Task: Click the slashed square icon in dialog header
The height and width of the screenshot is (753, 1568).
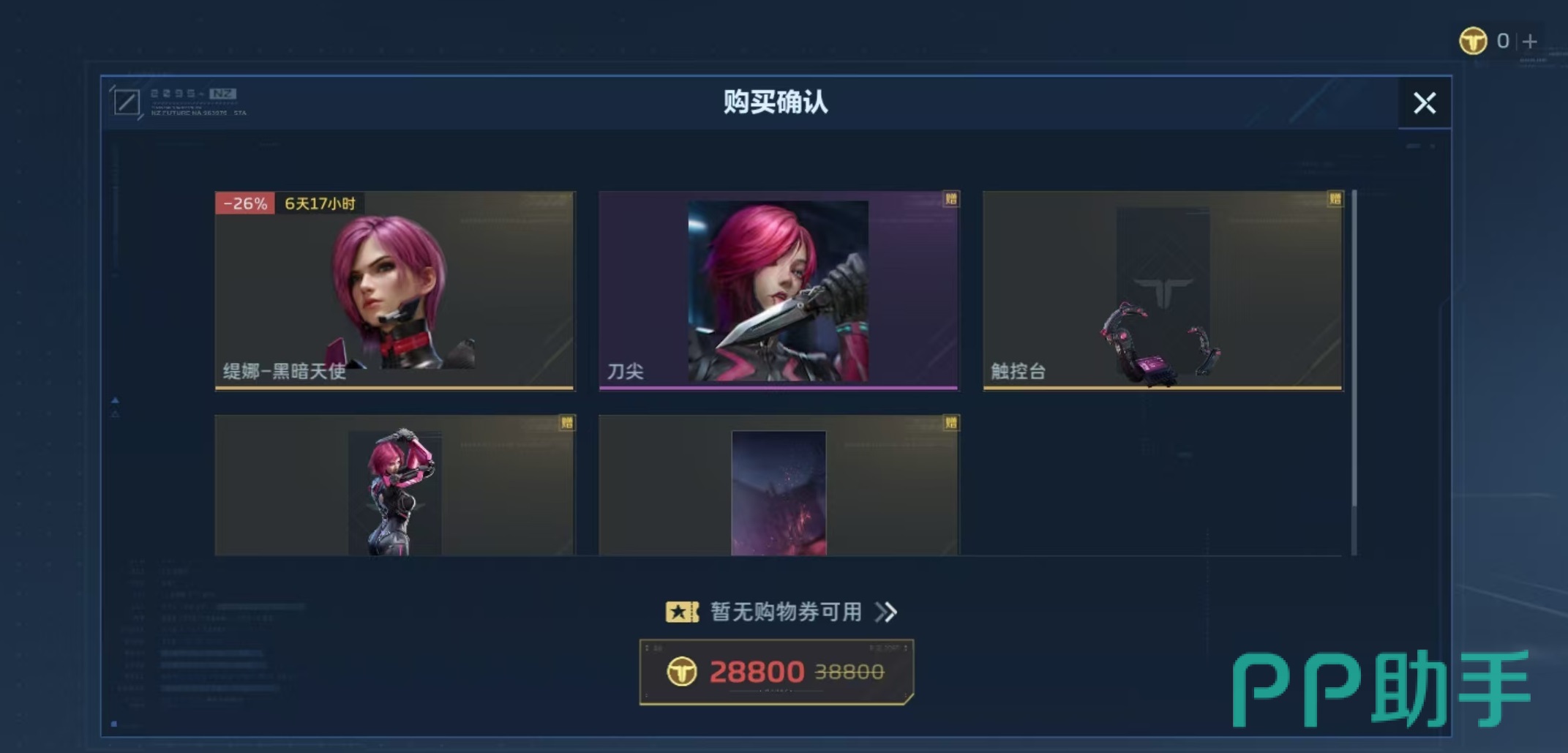Action: coord(127,102)
